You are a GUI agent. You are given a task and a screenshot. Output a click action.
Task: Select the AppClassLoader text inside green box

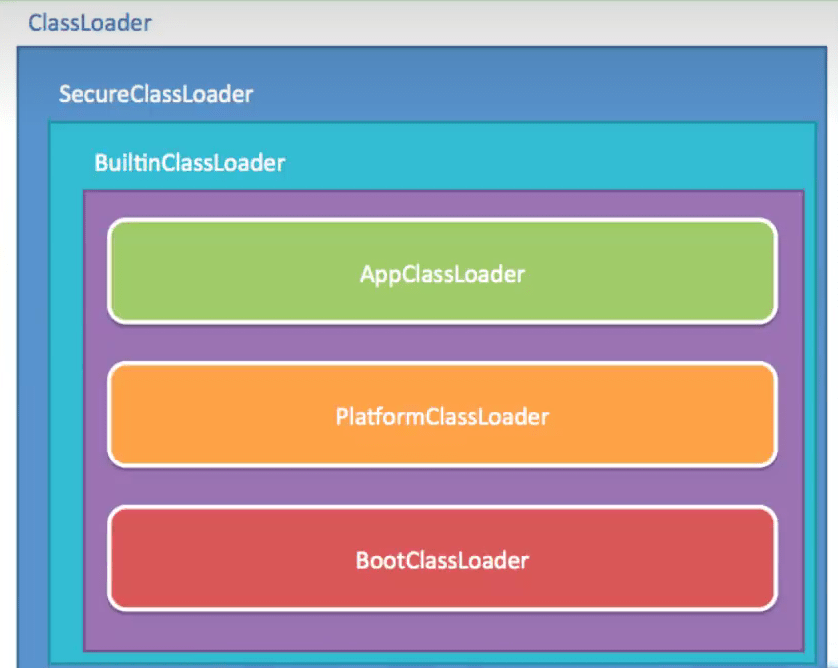tap(442, 274)
